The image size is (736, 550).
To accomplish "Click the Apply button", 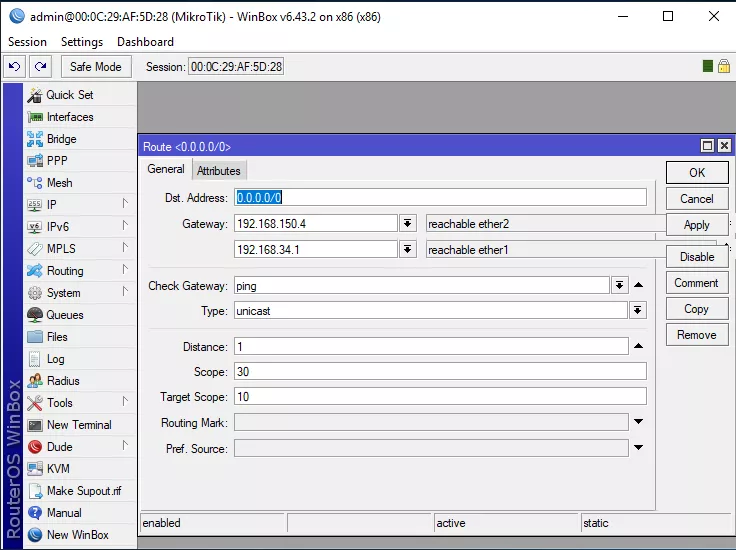I will [697, 225].
